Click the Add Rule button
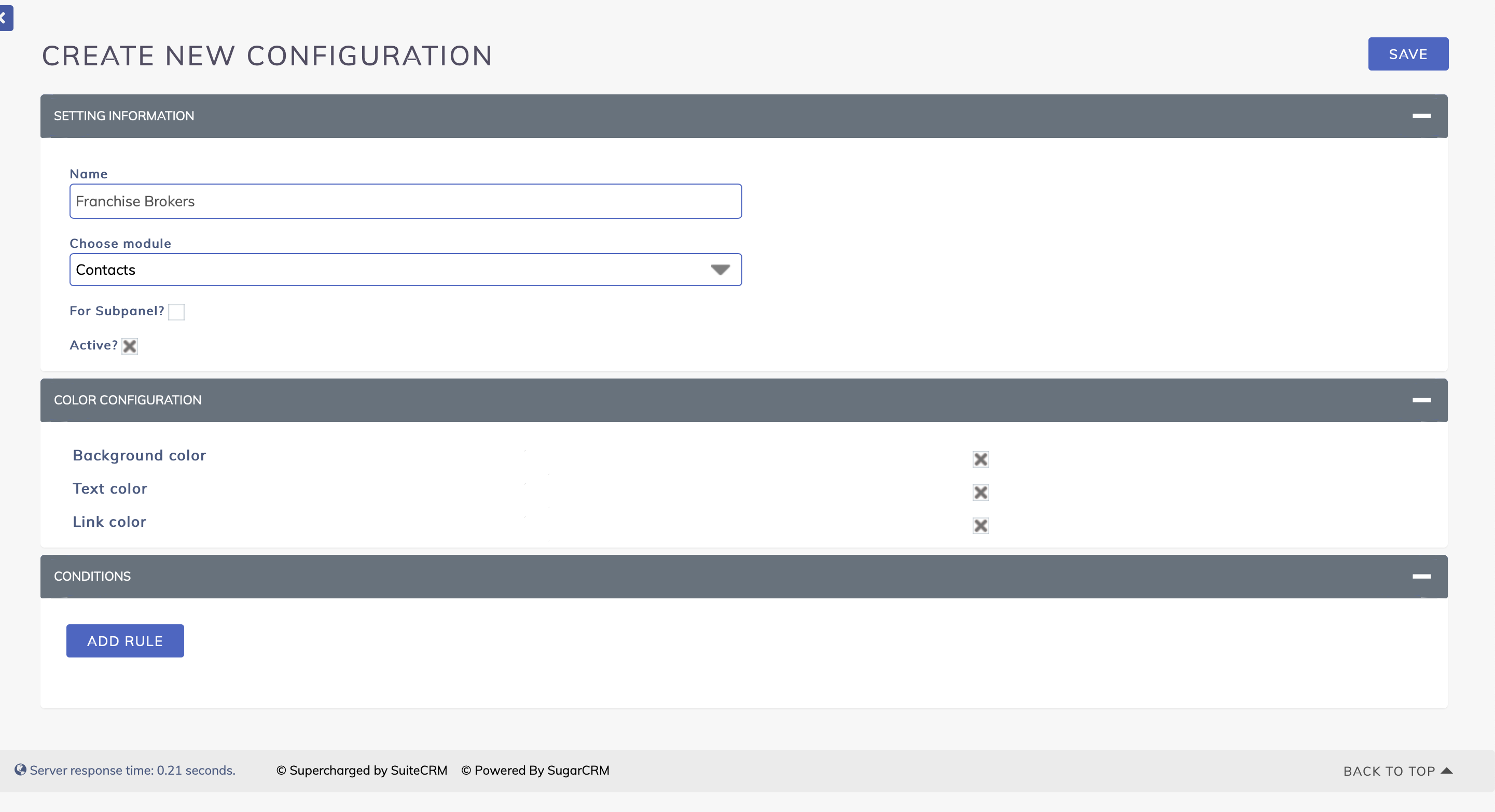Screen dimensions: 1495x812 (x=125, y=641)
